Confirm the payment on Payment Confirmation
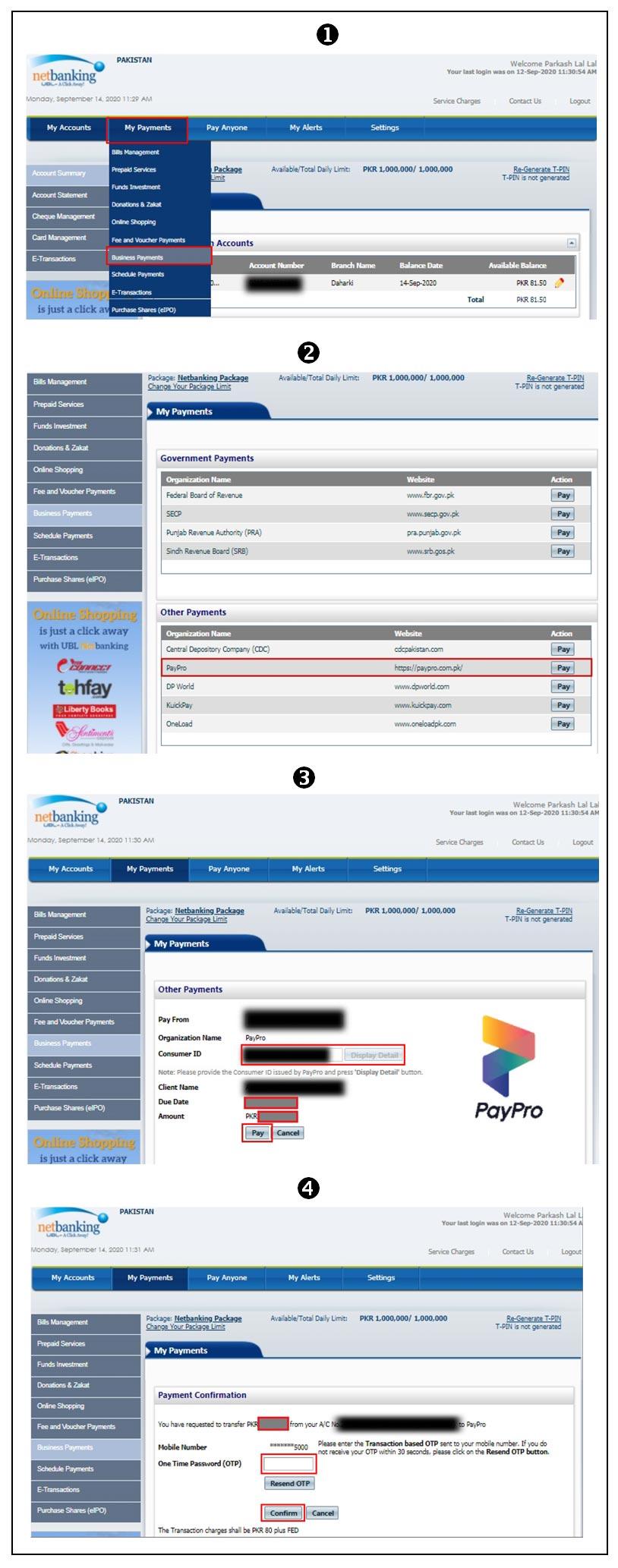The image size is (618, 1568). [283, 1513]
